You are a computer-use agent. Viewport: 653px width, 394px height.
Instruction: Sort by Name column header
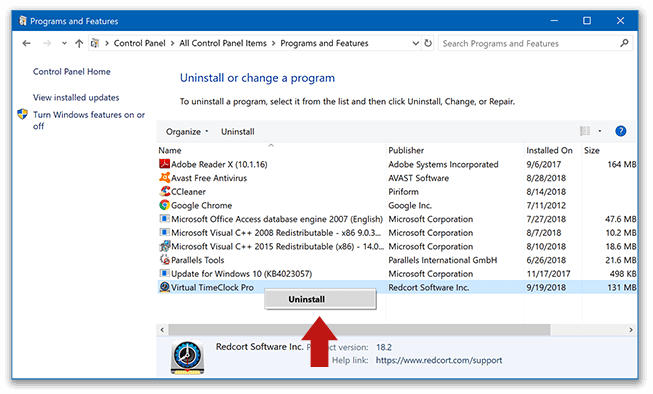(x=169, y=150)
